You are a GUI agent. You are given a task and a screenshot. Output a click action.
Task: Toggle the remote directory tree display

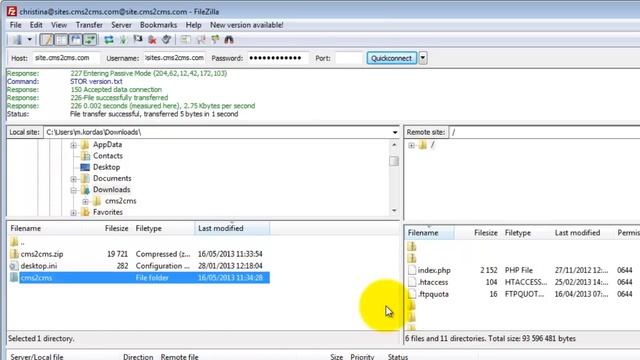tap(76, 40)
